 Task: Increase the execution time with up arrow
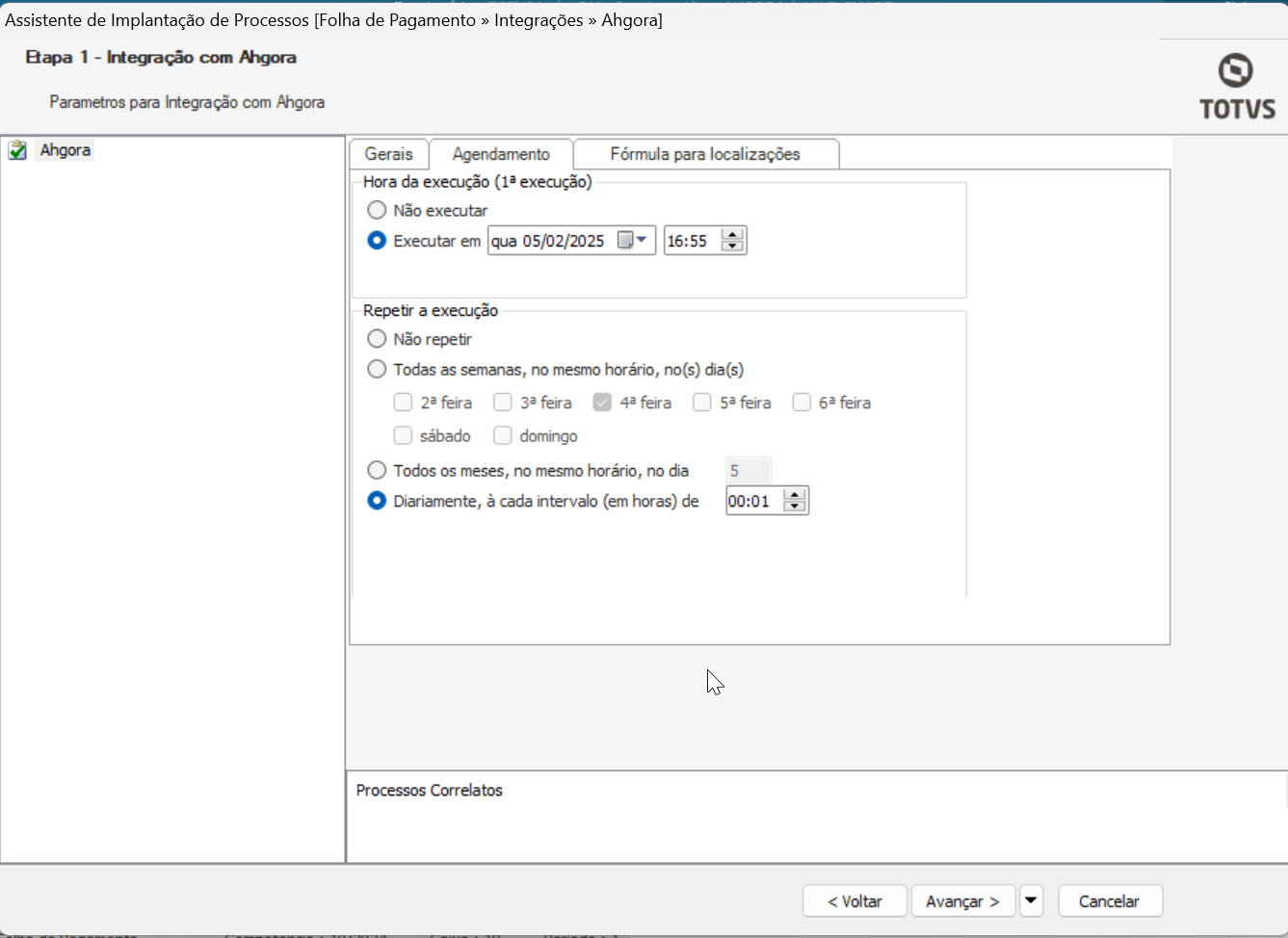tap(733, 234)
